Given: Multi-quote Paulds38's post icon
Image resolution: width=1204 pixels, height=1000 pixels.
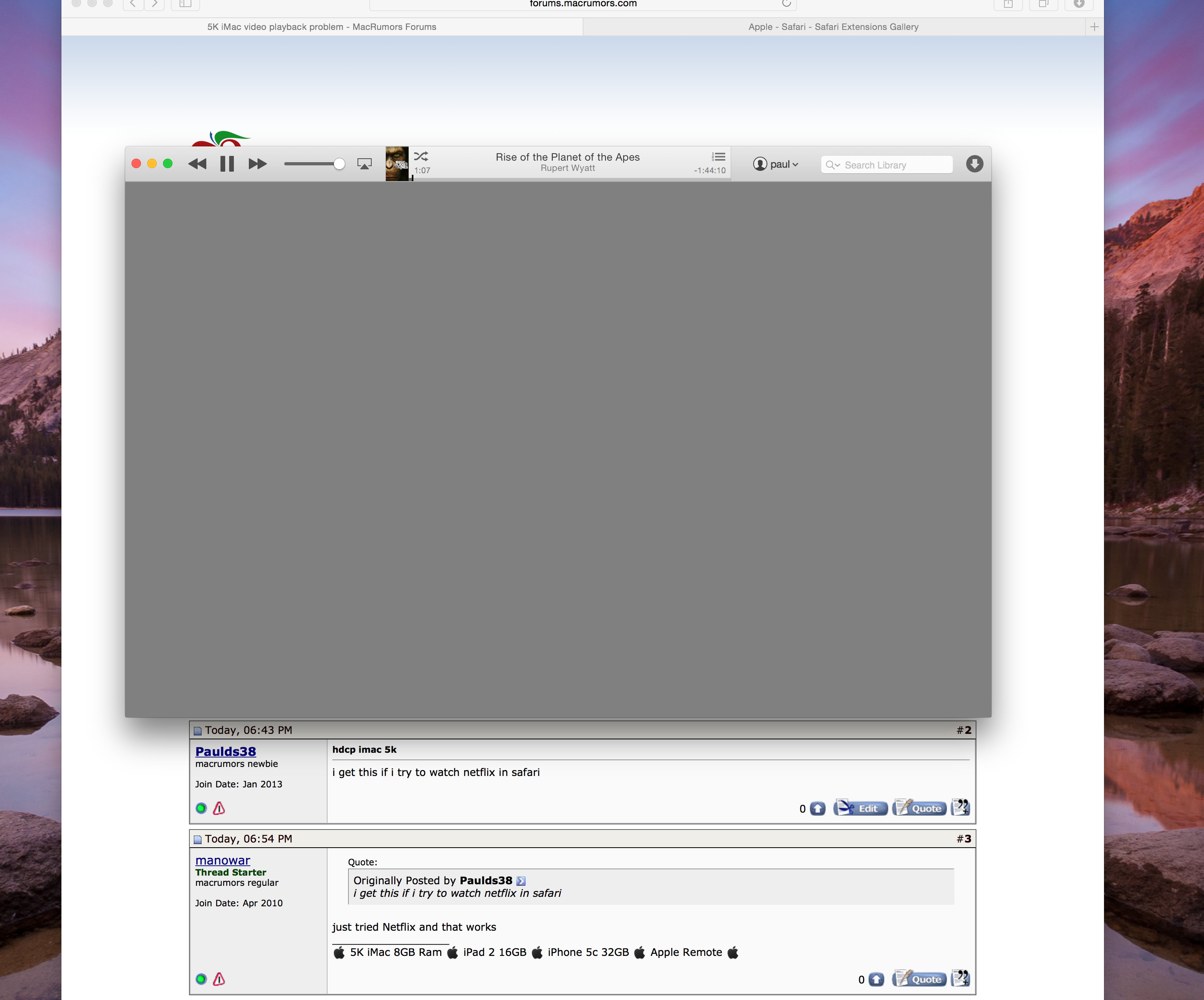Looking at the screenshot, I should [x=960, y=807].
